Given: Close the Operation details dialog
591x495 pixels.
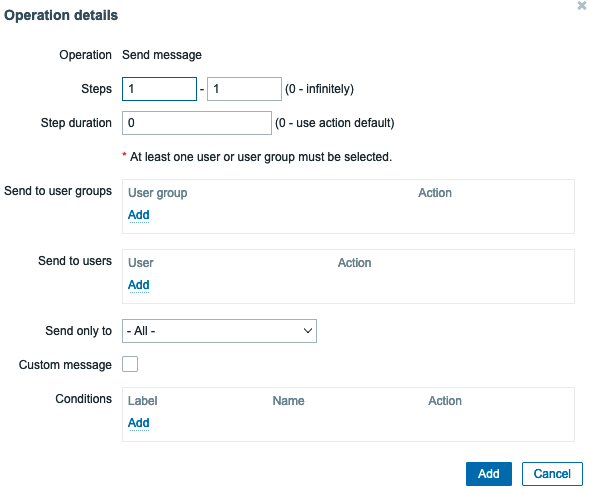Looking at the screenshot, I should (x=582, y=6).
